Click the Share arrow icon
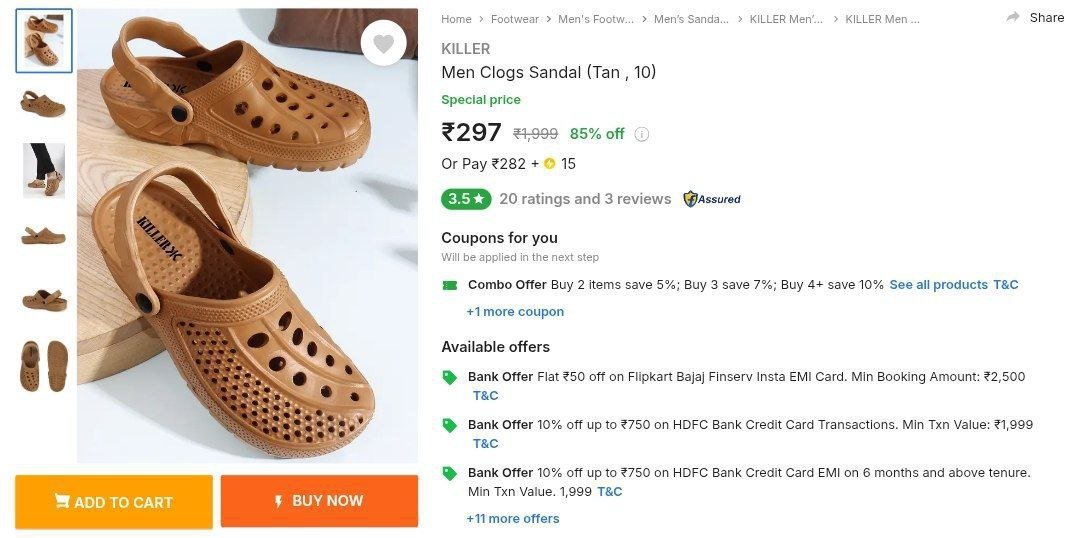The height and width of the screenshot is (538, 1080). pyautogui.click(x=1013, y=17)
